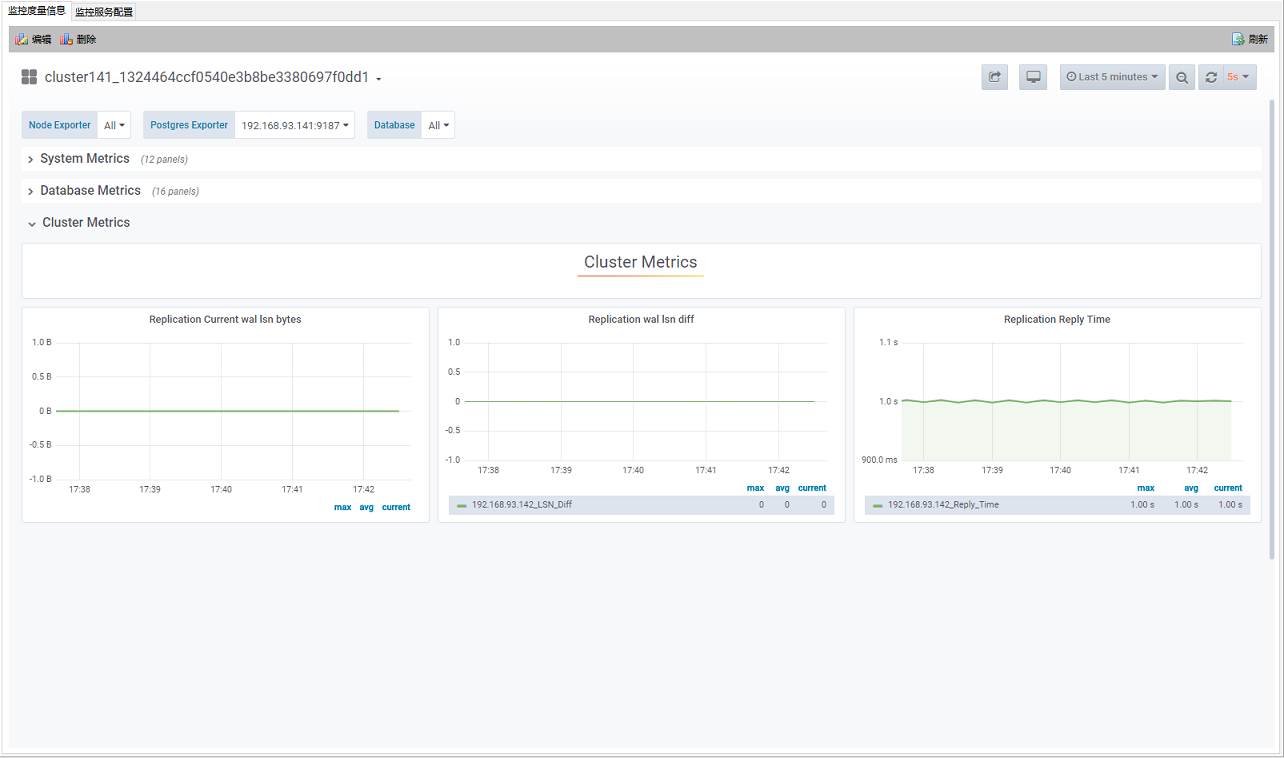The width and height of the screenshot is (1284, 758).
Task: Click the Postgres Exporter variable label
Action: pos(189,125)
